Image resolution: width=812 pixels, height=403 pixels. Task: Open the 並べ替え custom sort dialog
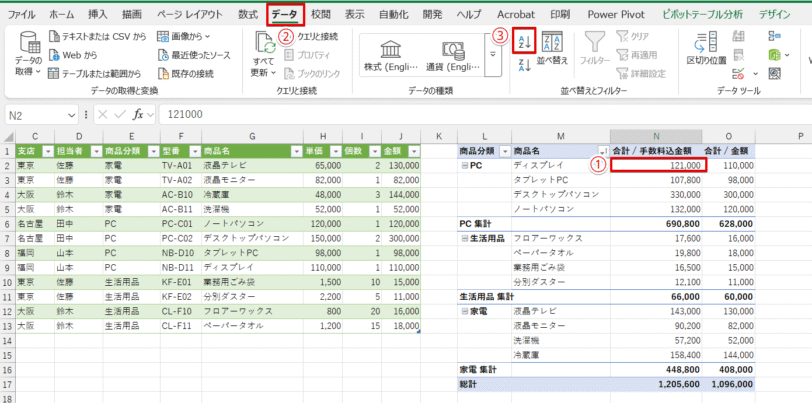(553, 48)
